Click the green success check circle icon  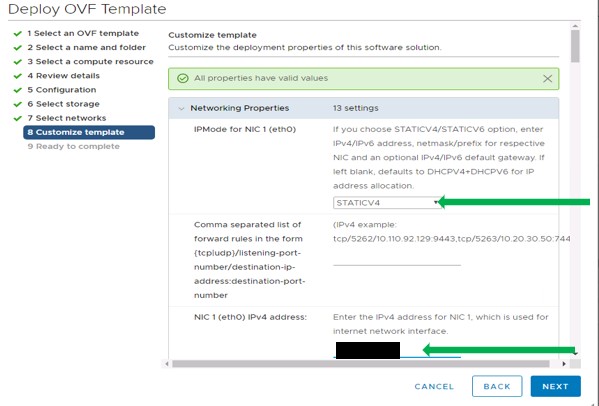[x=183, y=78]
